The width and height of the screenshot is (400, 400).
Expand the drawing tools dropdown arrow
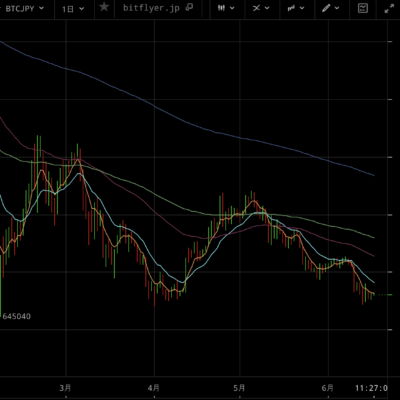point(337,8)
